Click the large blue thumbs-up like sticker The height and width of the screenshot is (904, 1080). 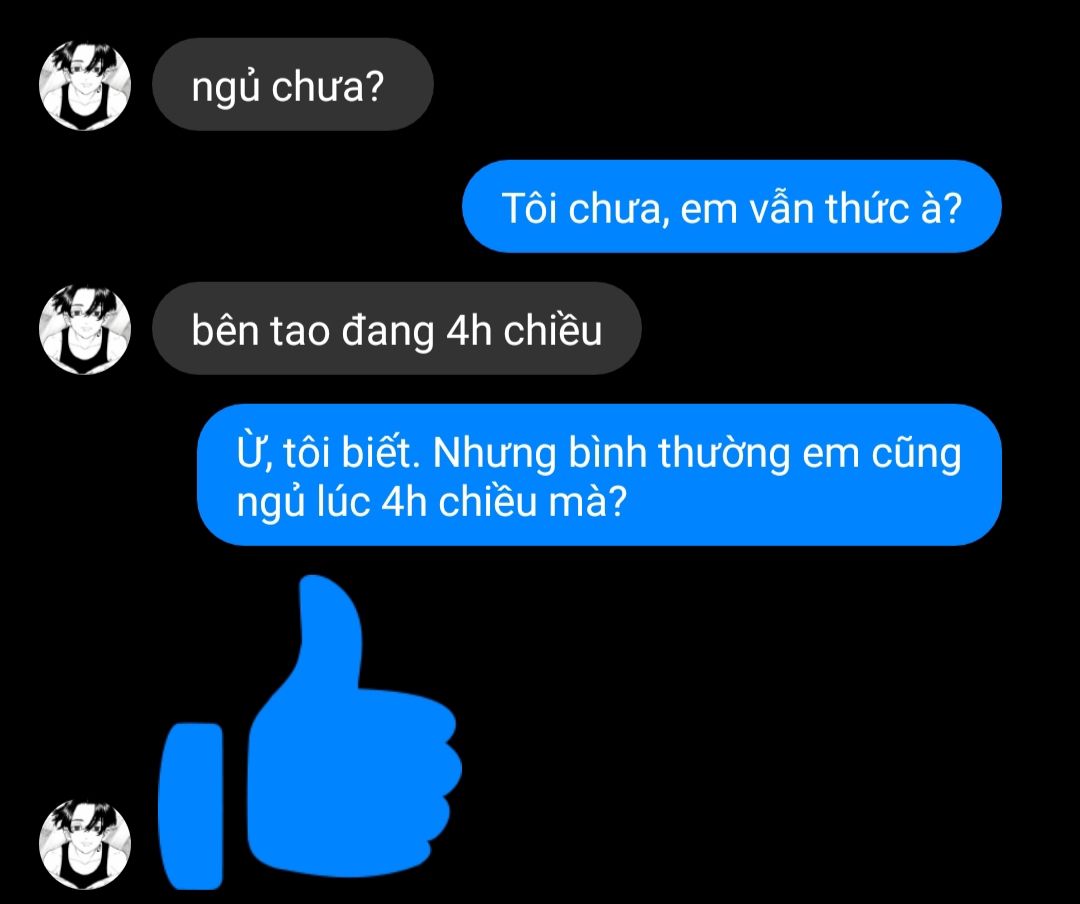pyautogui.click(x=310, y=732)
